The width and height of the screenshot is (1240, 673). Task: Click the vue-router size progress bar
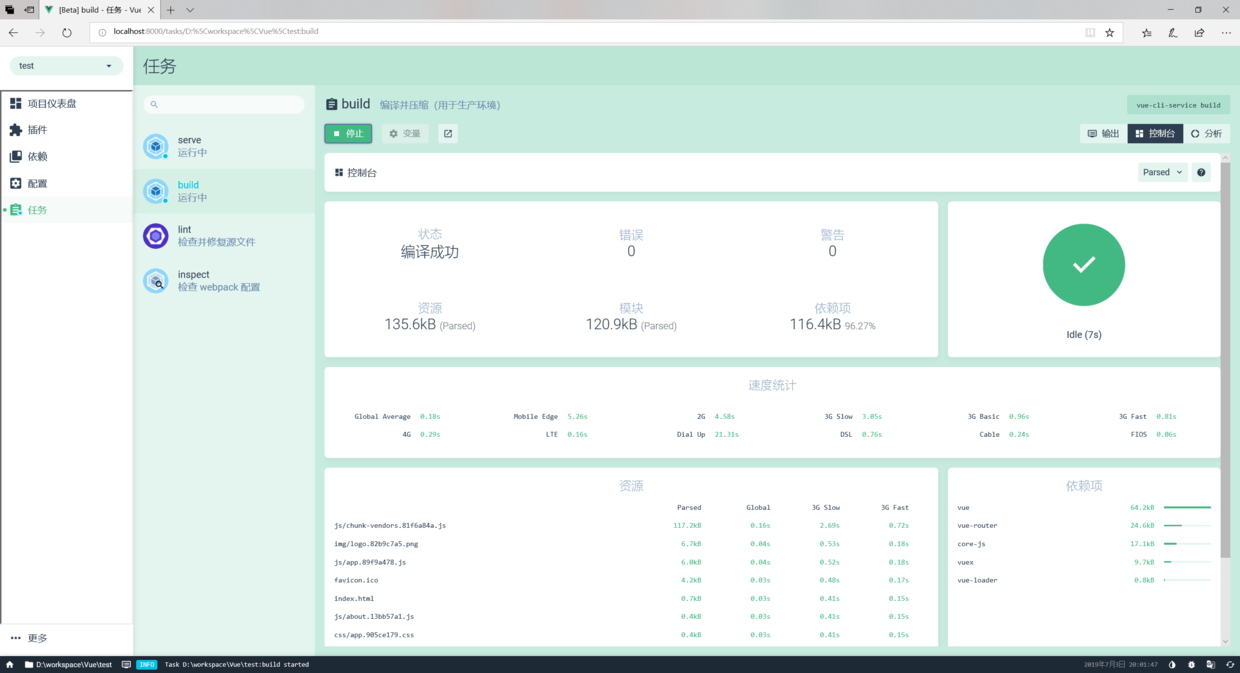1187,525
